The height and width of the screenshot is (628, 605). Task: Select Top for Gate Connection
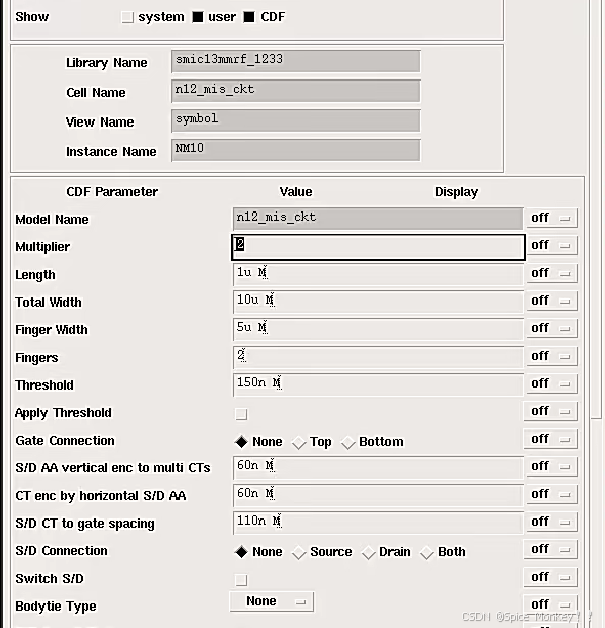point(299,443)
